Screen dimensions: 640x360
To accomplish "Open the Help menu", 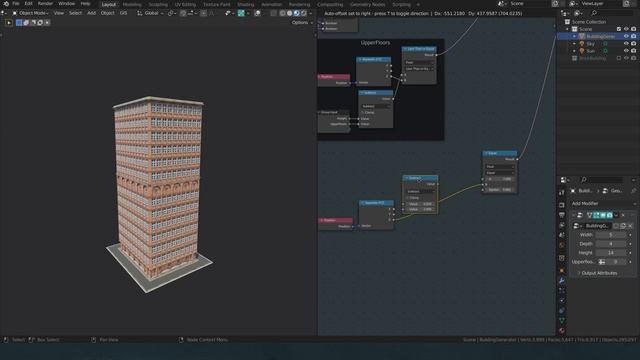I will click(85, 4).
